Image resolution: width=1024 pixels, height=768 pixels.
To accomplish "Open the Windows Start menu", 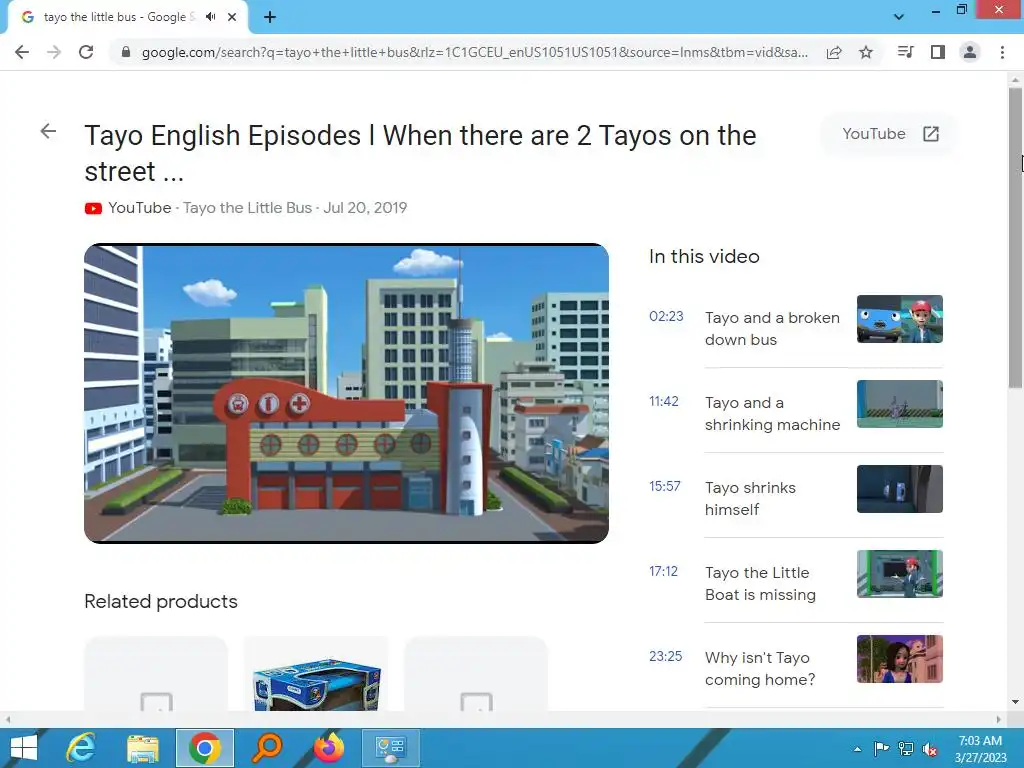I will tap(24, 748).
